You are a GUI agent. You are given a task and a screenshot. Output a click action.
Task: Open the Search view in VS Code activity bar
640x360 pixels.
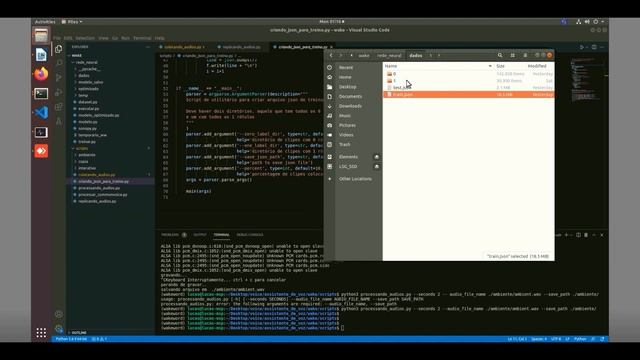tap(59, 63)
